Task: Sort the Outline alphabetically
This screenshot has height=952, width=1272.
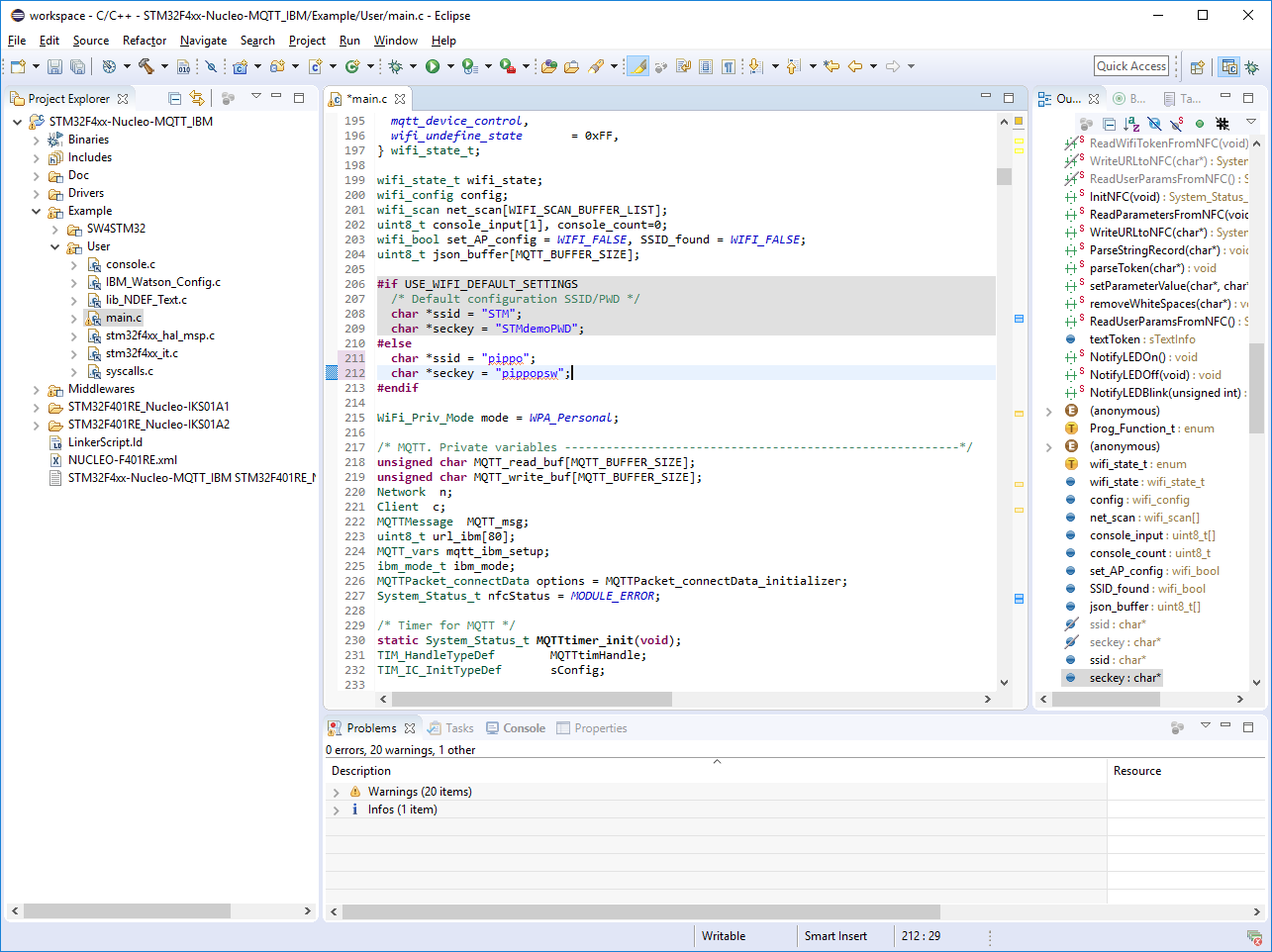Action: click(x=1131, y=124)
